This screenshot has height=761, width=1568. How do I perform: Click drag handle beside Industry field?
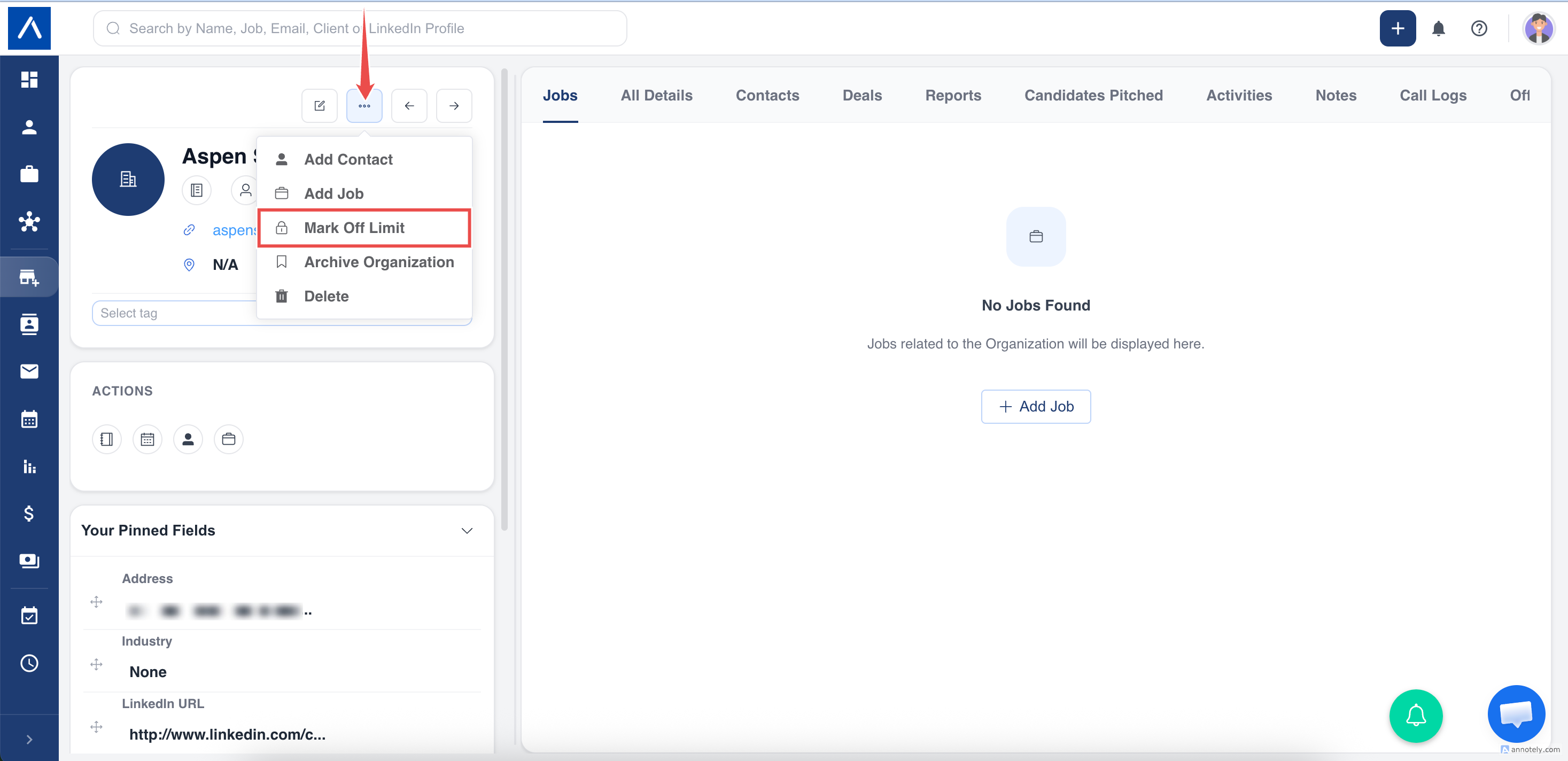[x=96, y=664]
